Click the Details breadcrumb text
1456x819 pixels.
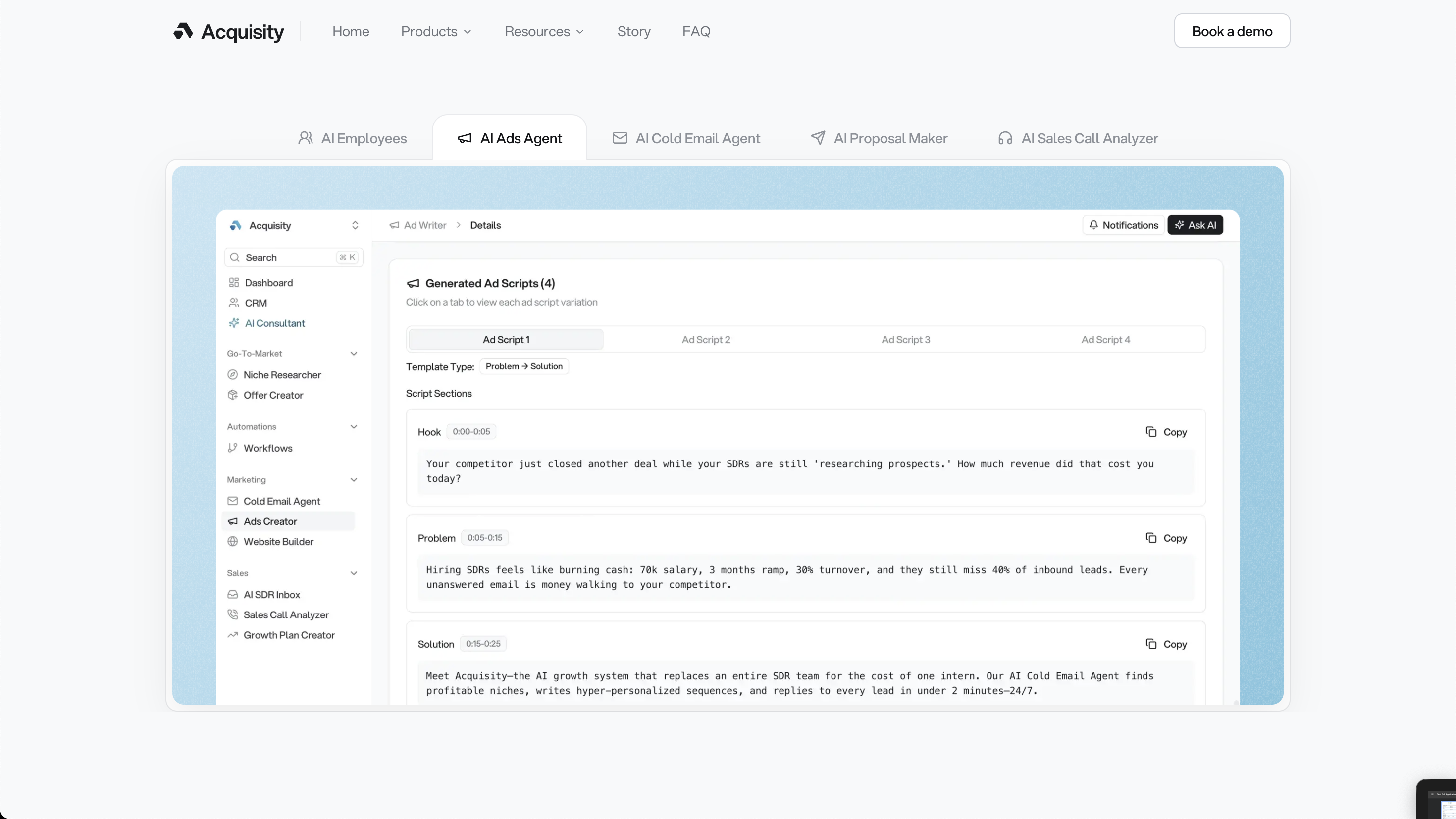pyautogui.click(x=485, y=225)
